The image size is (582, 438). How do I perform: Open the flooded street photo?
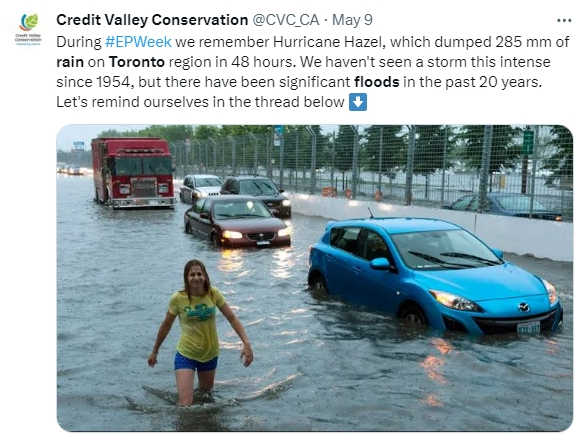(x=314, y=278)
